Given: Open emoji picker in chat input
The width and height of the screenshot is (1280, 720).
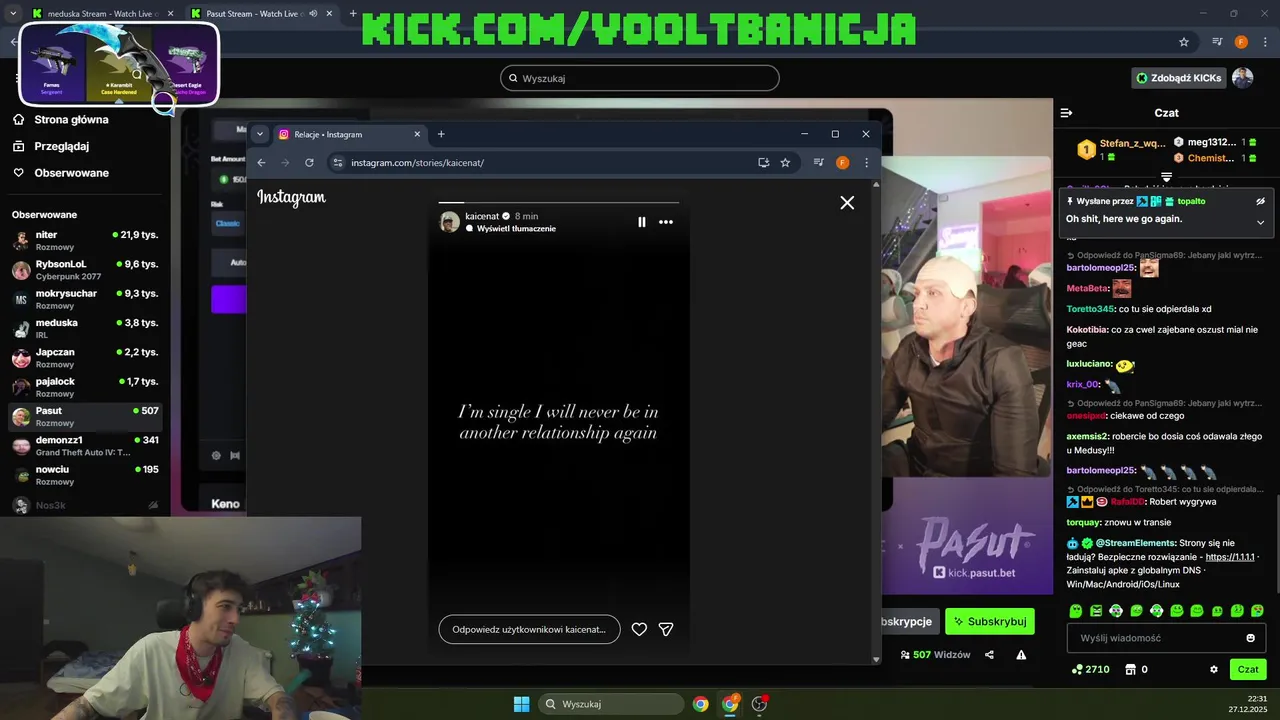Looking at the screenshot, I should click(x=1250, y=638).
